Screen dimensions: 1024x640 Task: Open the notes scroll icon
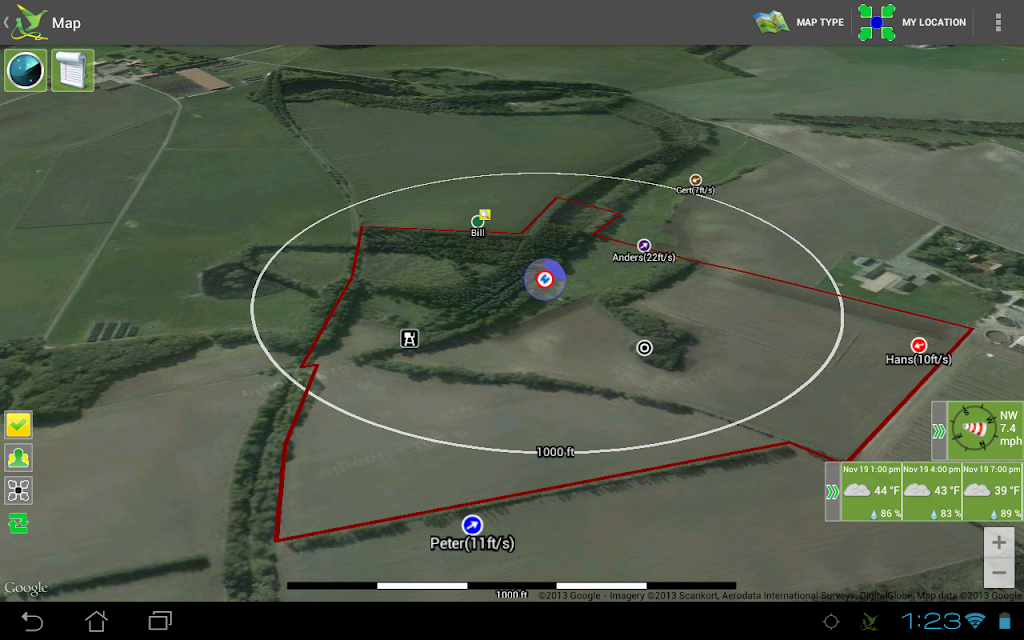point(72,70)
